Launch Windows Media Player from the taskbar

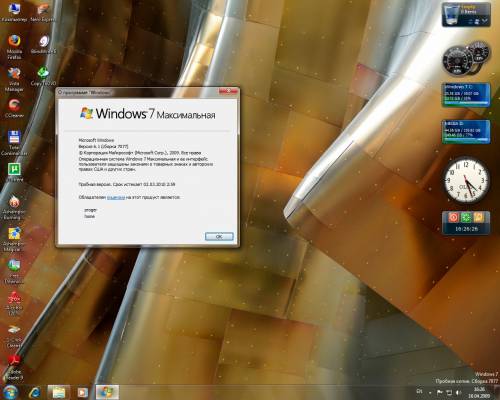[82, 392]
